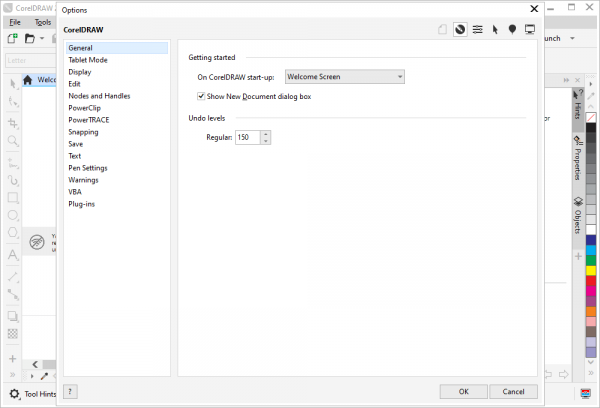Viewport: 600px width, 408px height.
Task: Toggle Show New Document dialog box checkbox
Action: tap(203, 96)
